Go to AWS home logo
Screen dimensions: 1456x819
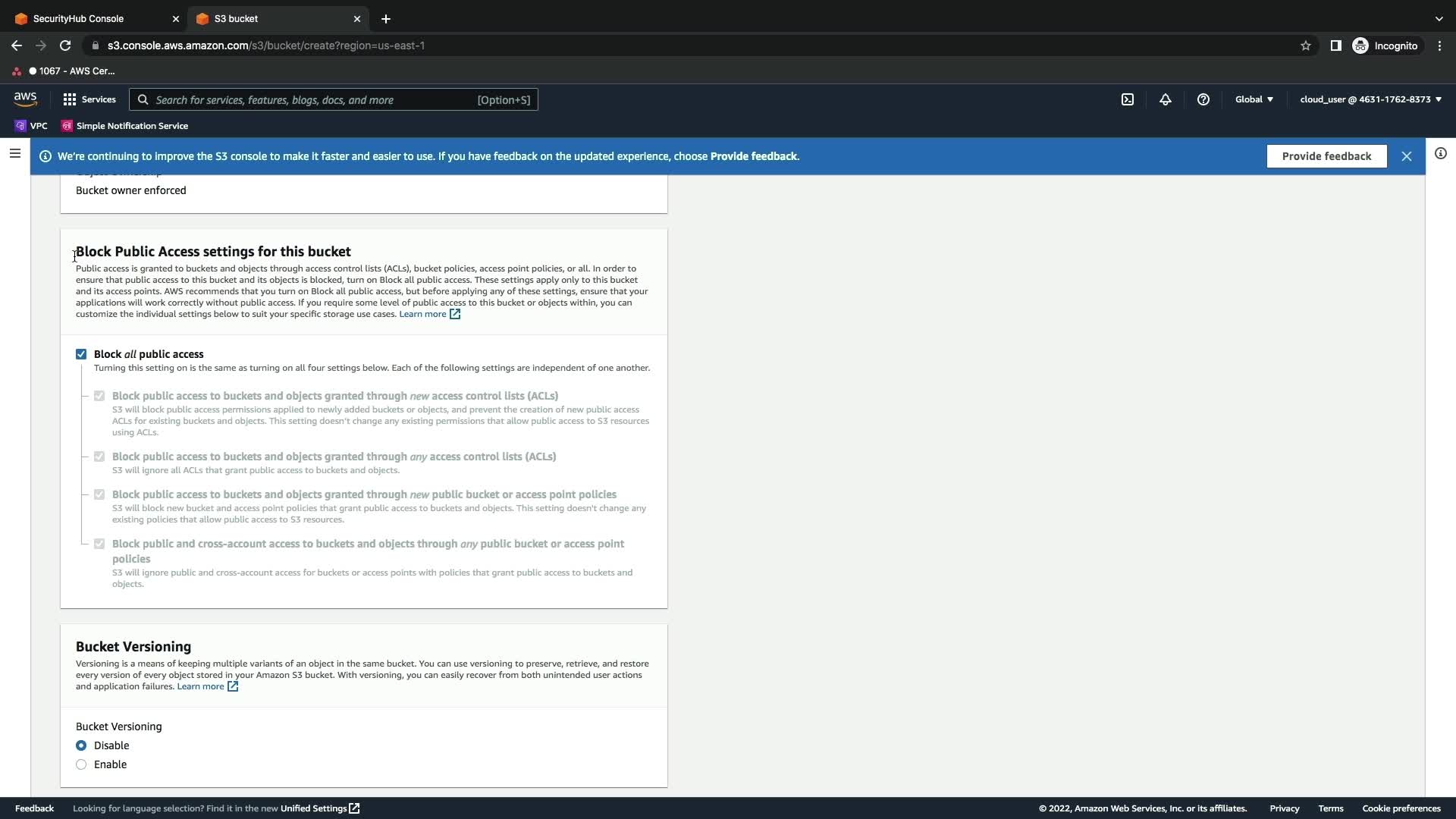click(x=25, y=99)
